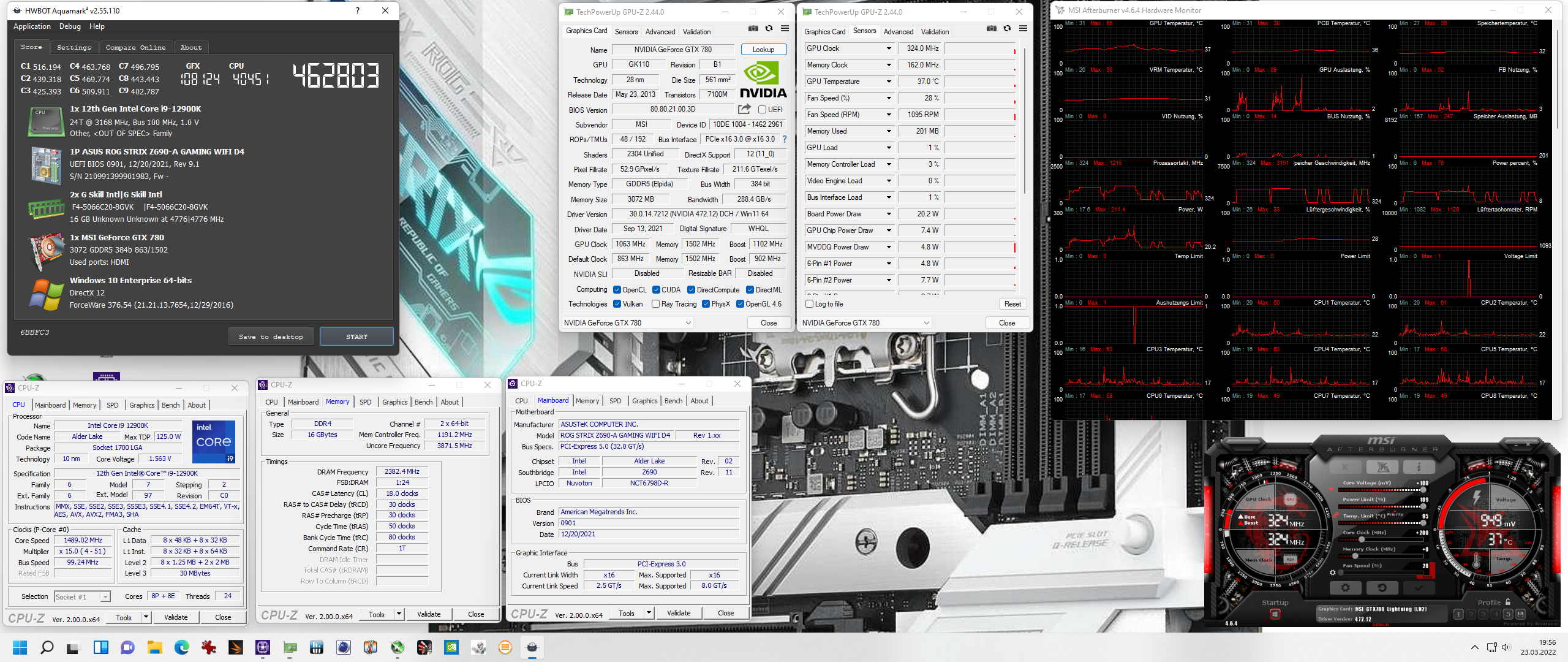This screenshot has width=1568, height=662.
Task: Open hamburger menu in GPU-Z Sensors window
Action: point(1023,29)
